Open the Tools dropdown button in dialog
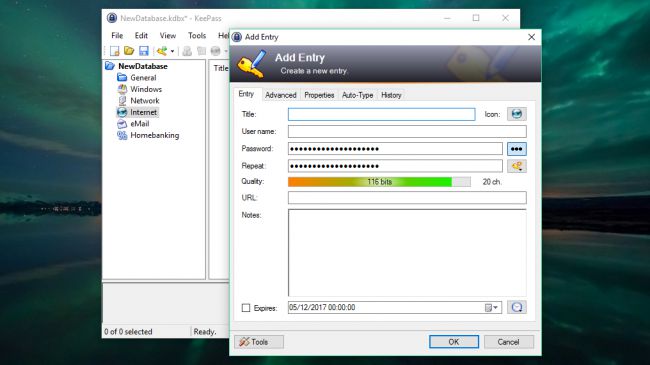Screen dimensions: 650x365 [259, 342]
